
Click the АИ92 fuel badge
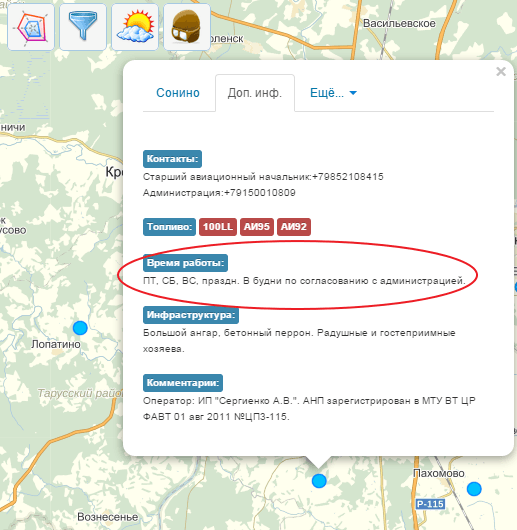(x=294, y=226)
